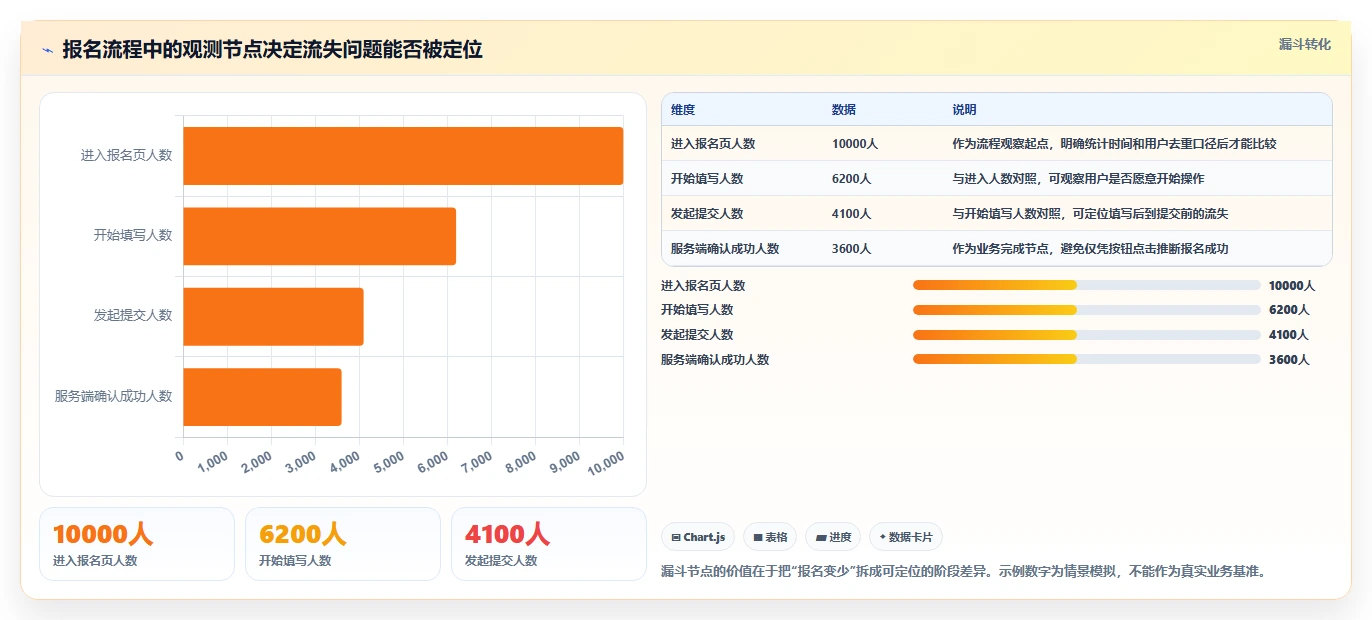
Task: Click the 6200人 data card
Action: tap(343, 544)
